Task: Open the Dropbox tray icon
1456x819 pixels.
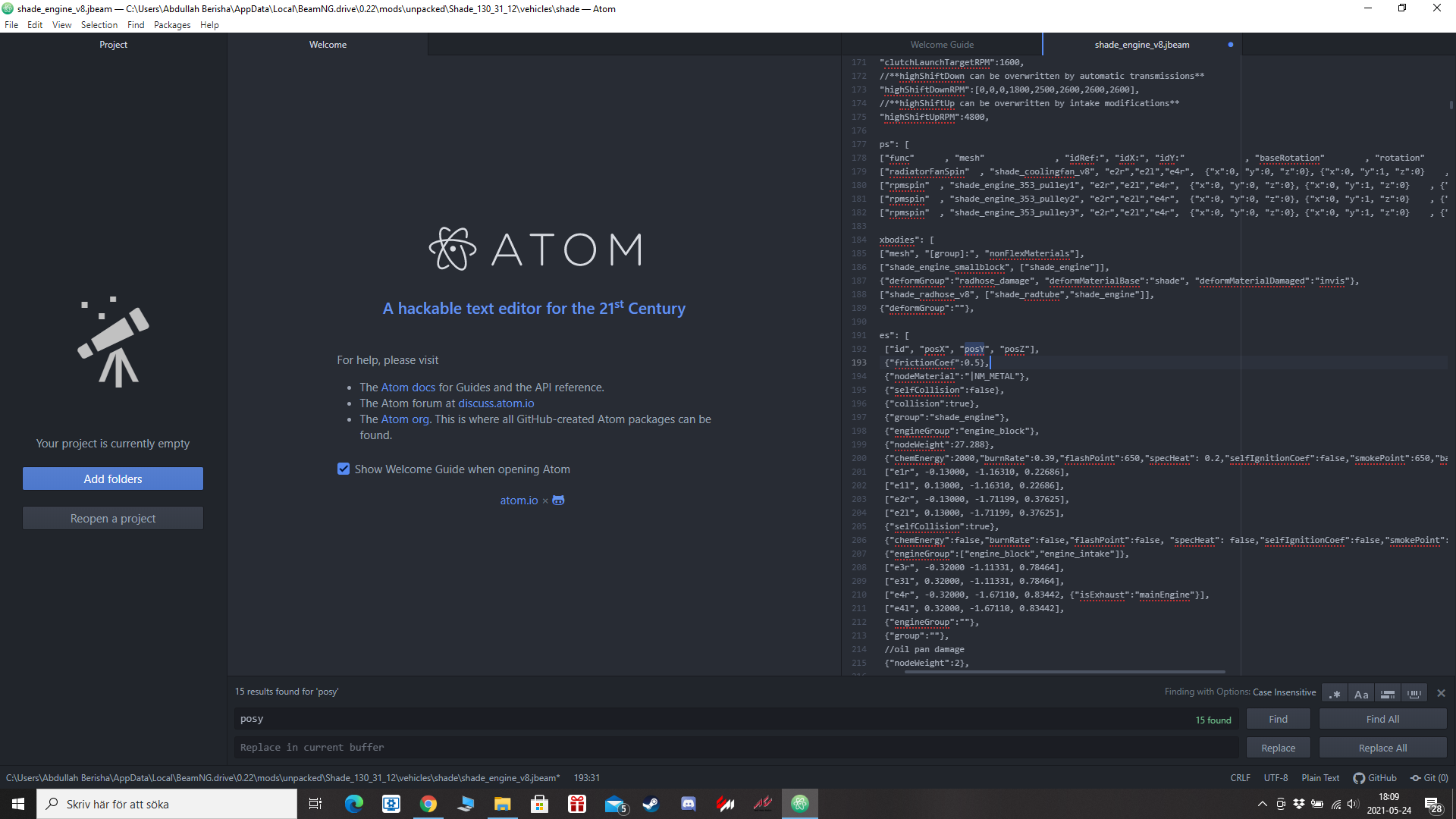Action: [1299, 804]
